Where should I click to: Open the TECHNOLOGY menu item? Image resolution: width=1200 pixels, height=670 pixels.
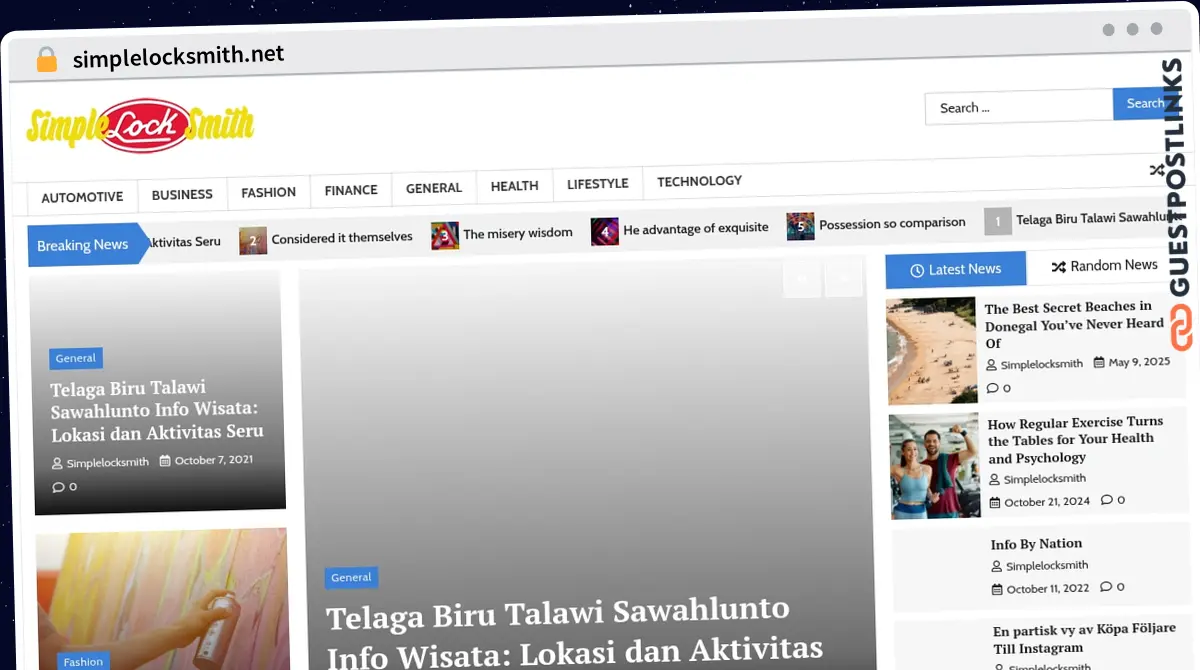pyautogui.click(x=699, y=181)
